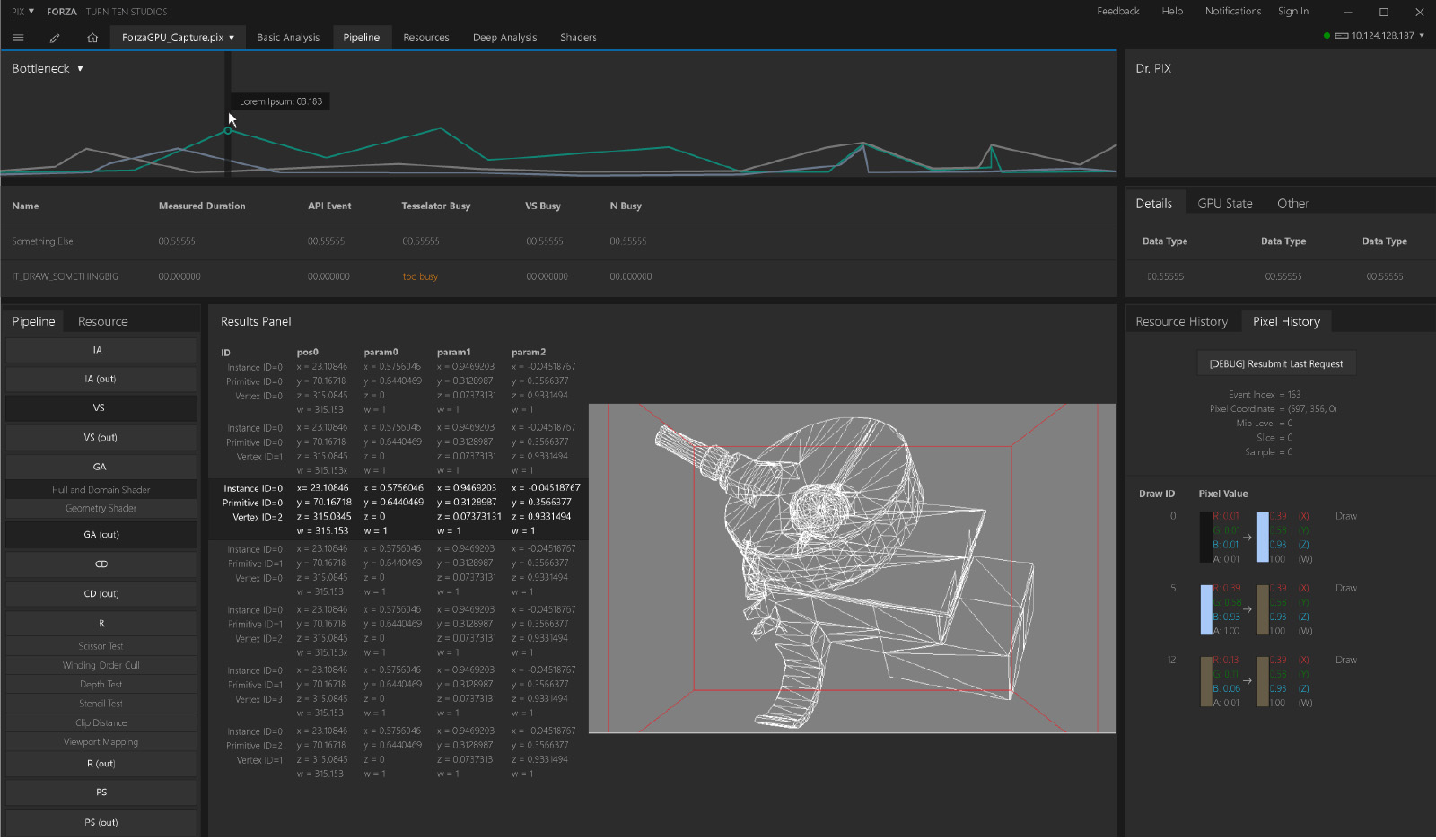Click the pixel color swatch for Draw ID 0
This screenshot has height=840, width=1436.
(1207, 537)
